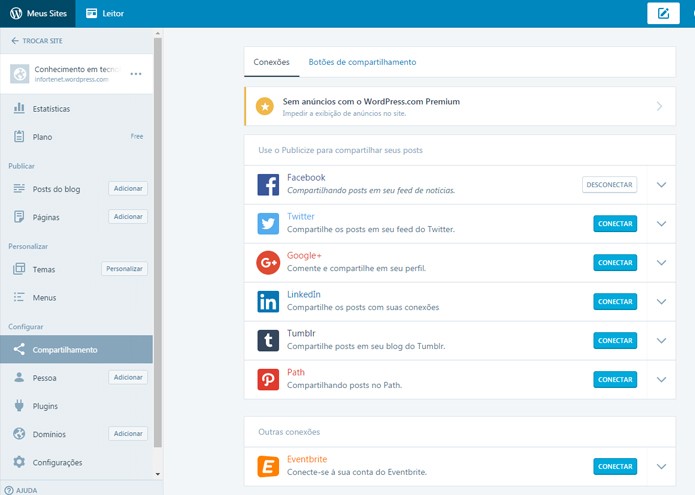Click the Domínios globe icon
This screenshot has width=695, height=495.
point(19,433)
